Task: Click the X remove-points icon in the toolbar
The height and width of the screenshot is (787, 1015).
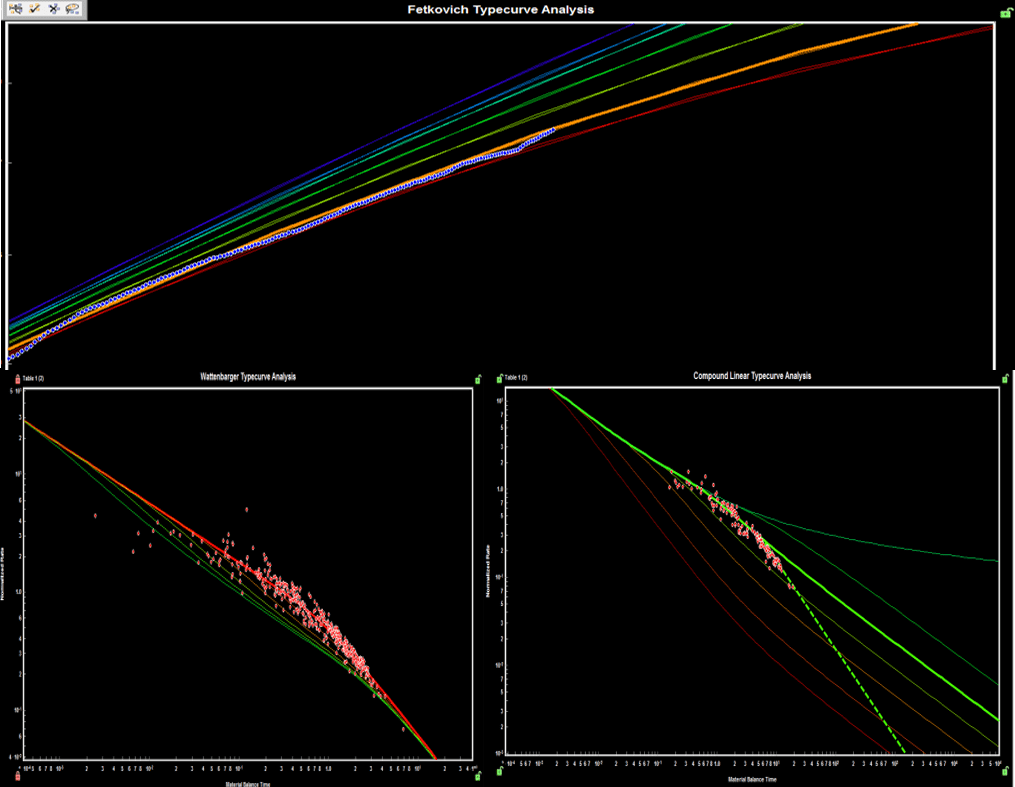Action: pyautogui.click(x=54, y=8)
